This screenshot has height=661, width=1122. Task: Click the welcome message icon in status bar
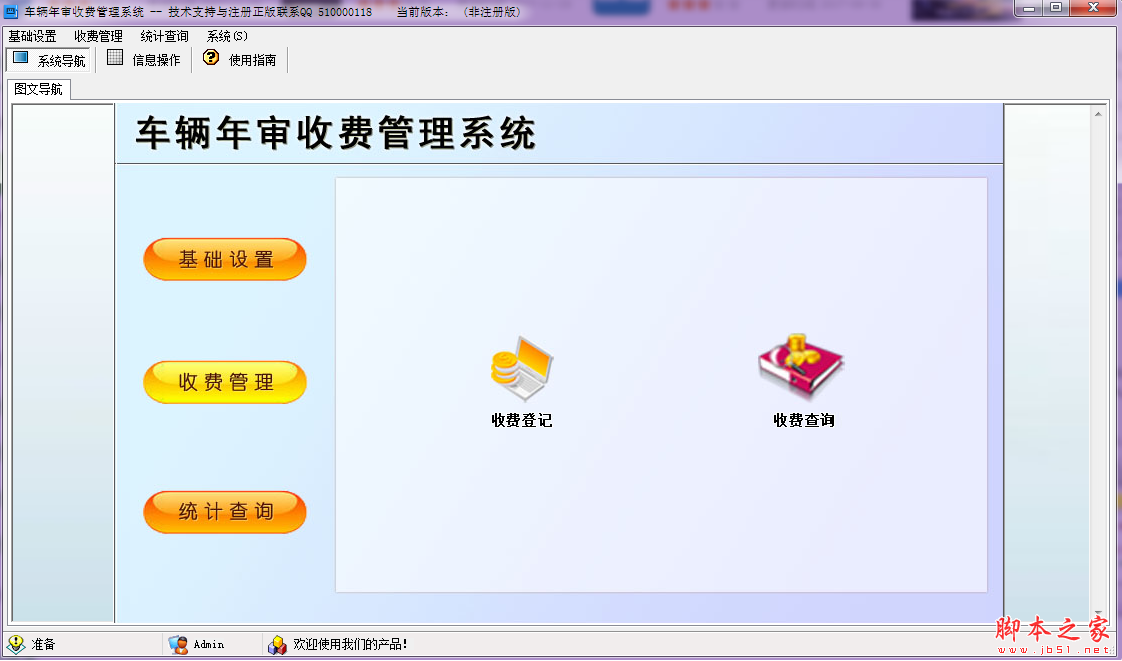click(277, 645)
